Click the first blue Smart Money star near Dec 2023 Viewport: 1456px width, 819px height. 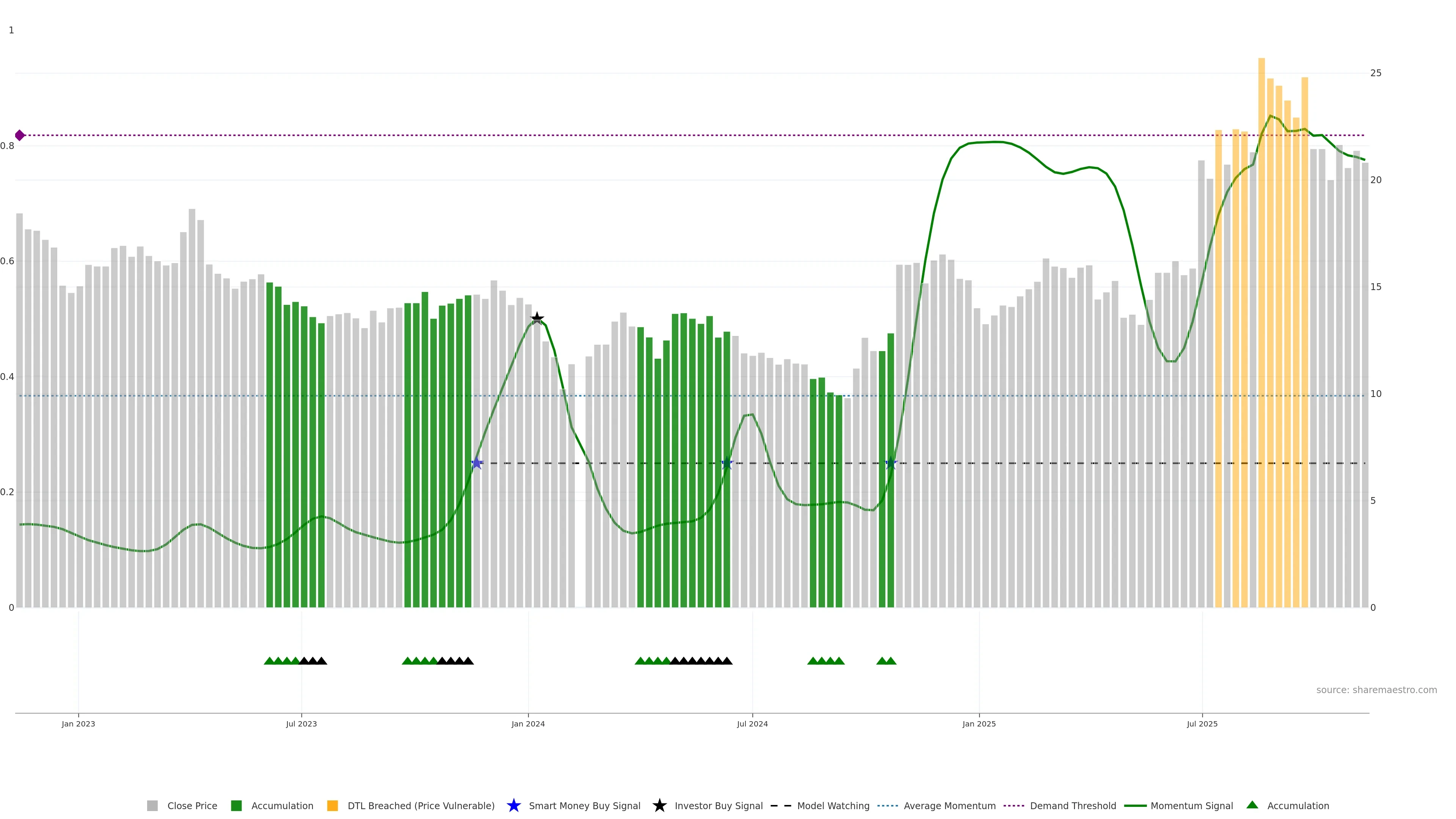click(477, 463)
